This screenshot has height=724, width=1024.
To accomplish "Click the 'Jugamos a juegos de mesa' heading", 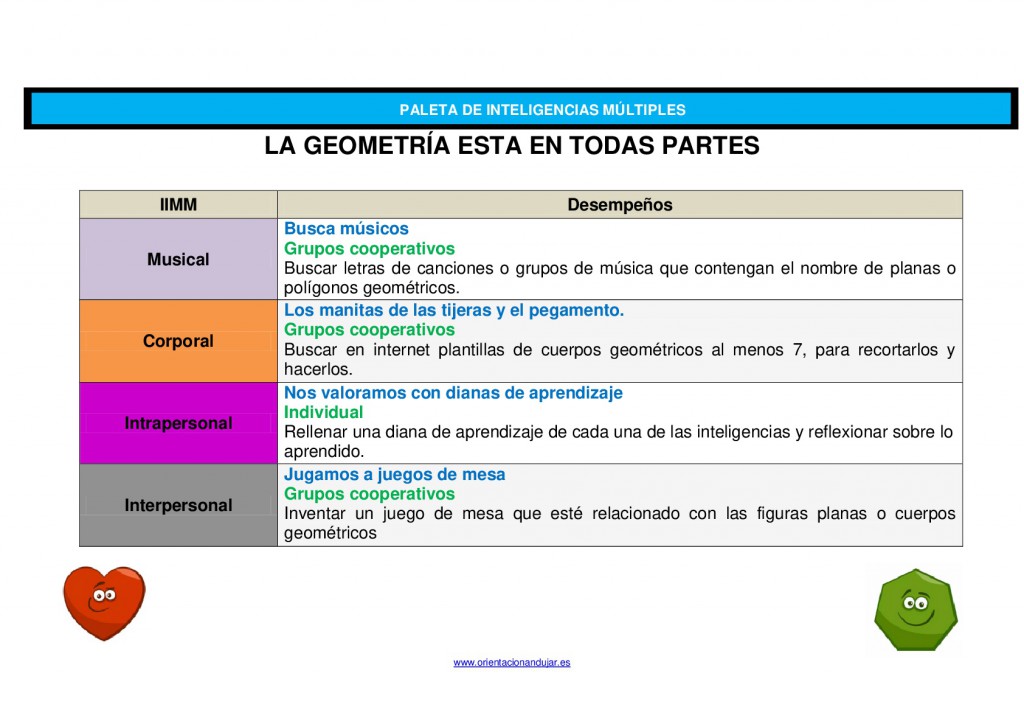I will click(x=394, y=475).
